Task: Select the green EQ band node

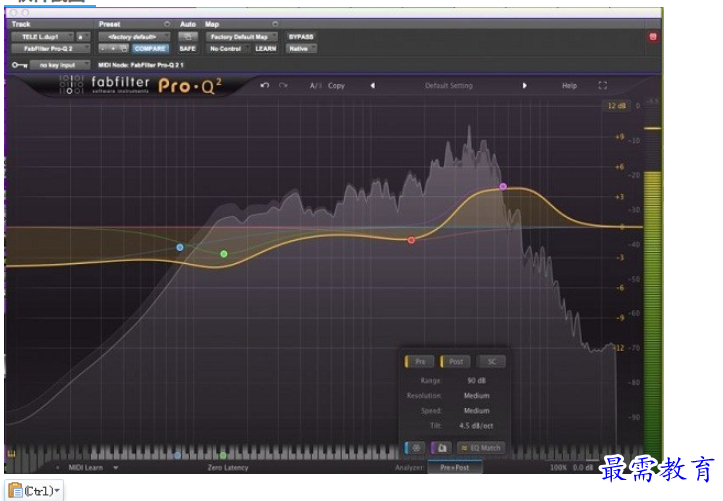Action: pyautogui.click(x=224, y=253)
